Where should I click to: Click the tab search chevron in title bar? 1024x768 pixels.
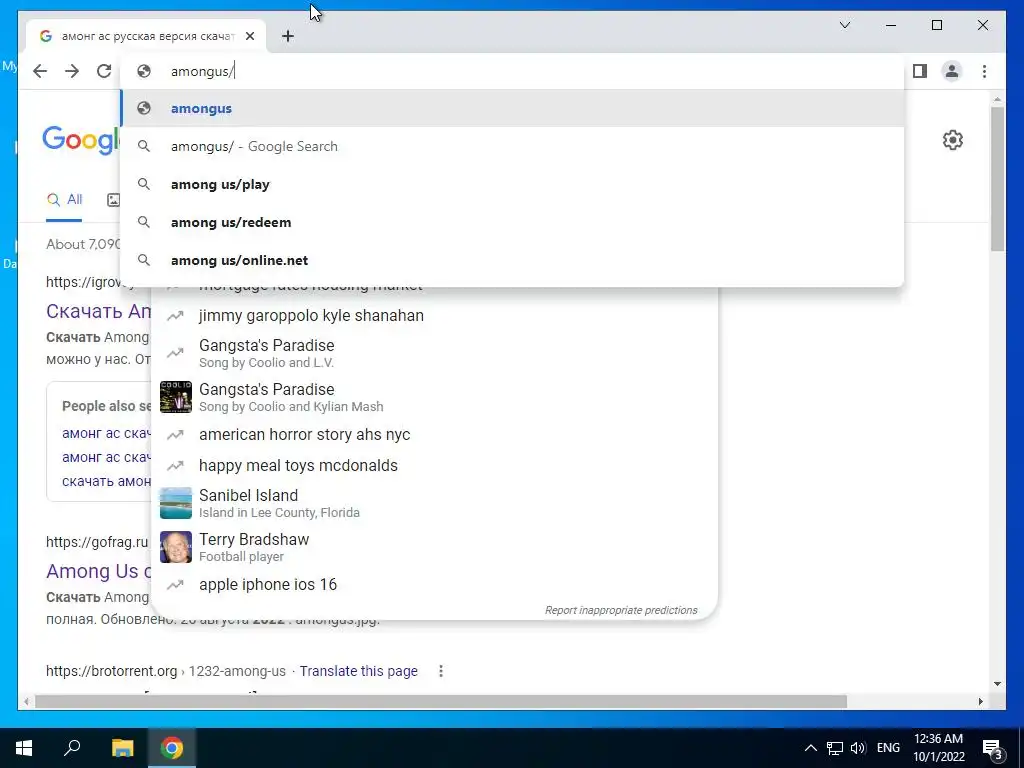click(x=844, y=25)
